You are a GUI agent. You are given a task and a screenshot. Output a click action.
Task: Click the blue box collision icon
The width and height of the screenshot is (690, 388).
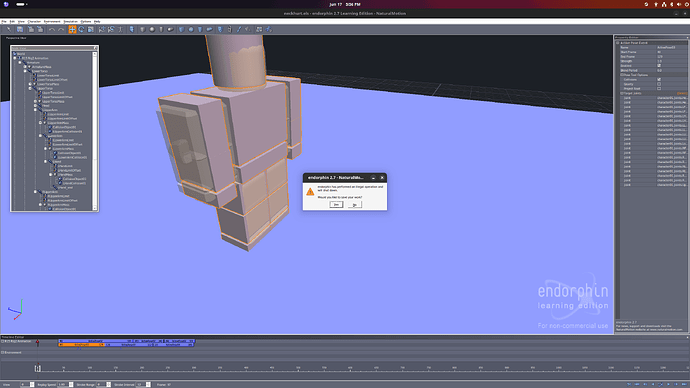[x=181, y=29]
